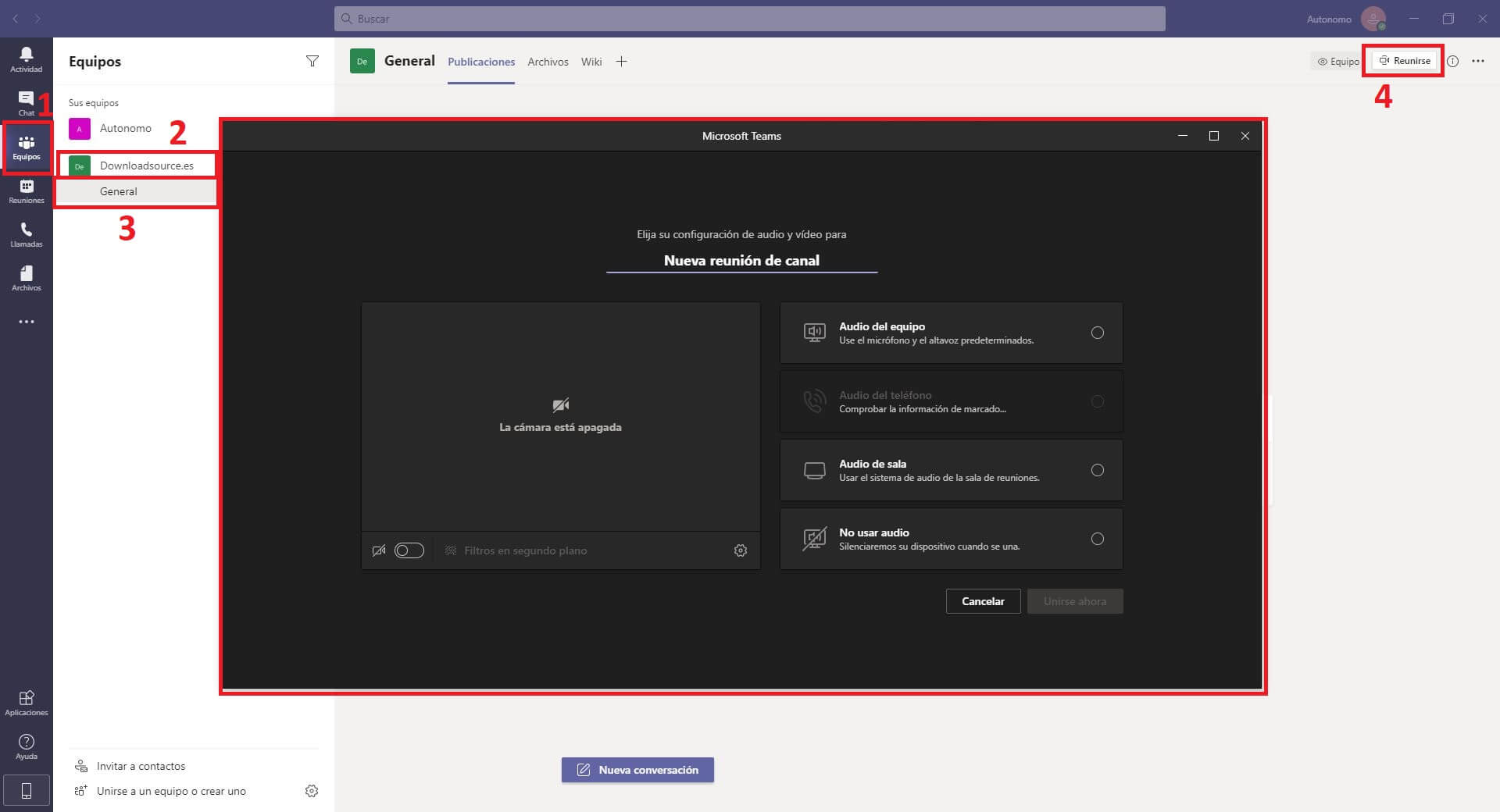
Task: Click the Buscar search field
Action: click(749, 19)
